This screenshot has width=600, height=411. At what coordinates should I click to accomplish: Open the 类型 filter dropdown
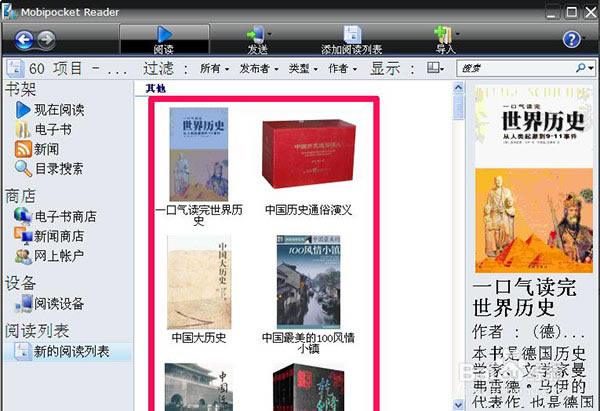303,68
